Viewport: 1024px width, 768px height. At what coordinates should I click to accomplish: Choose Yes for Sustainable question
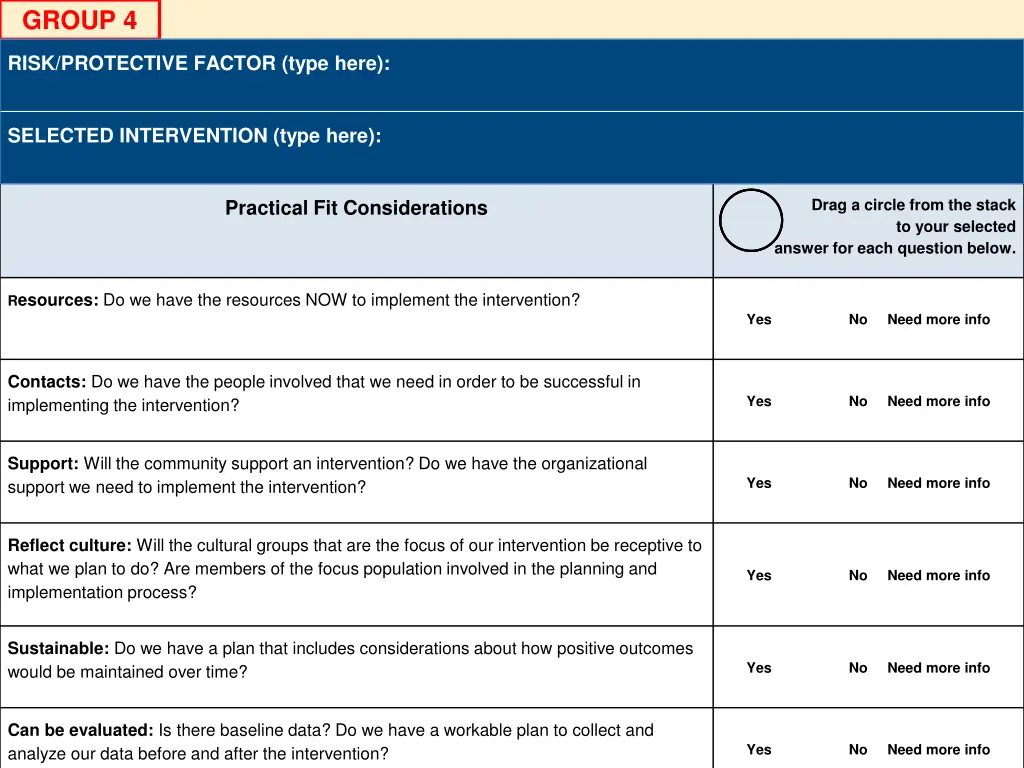pos(759,667)
